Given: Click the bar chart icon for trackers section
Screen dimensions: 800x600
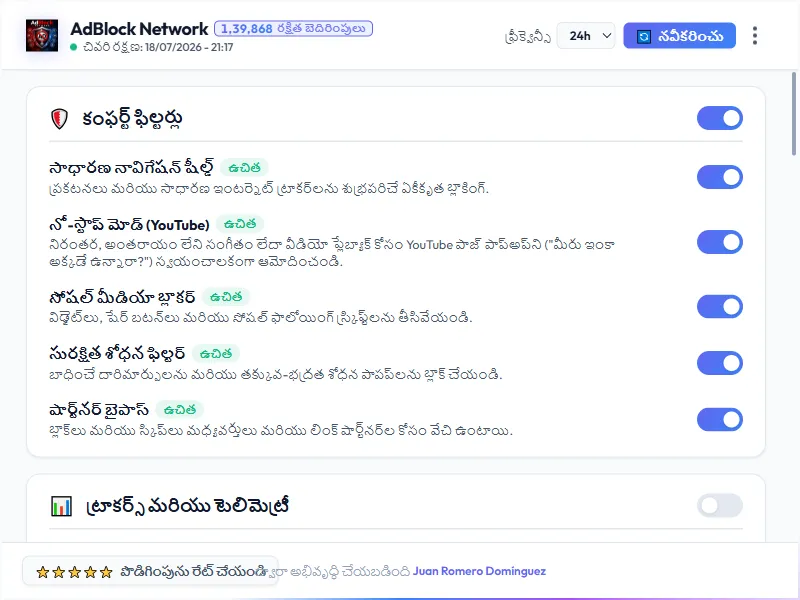Looking at the screenshot, I should click(61, 506).
